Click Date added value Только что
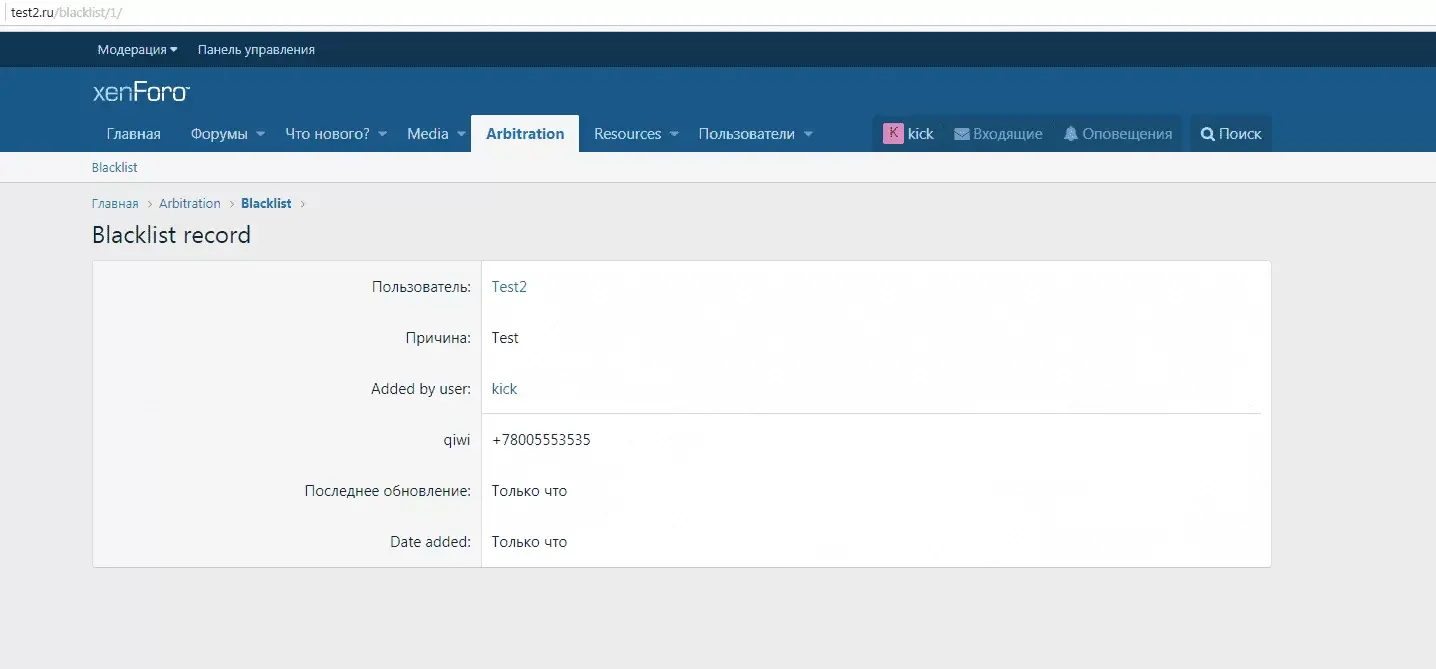Image resolution: width=1436 pixels, height=669 pixels. coord(529,542)
